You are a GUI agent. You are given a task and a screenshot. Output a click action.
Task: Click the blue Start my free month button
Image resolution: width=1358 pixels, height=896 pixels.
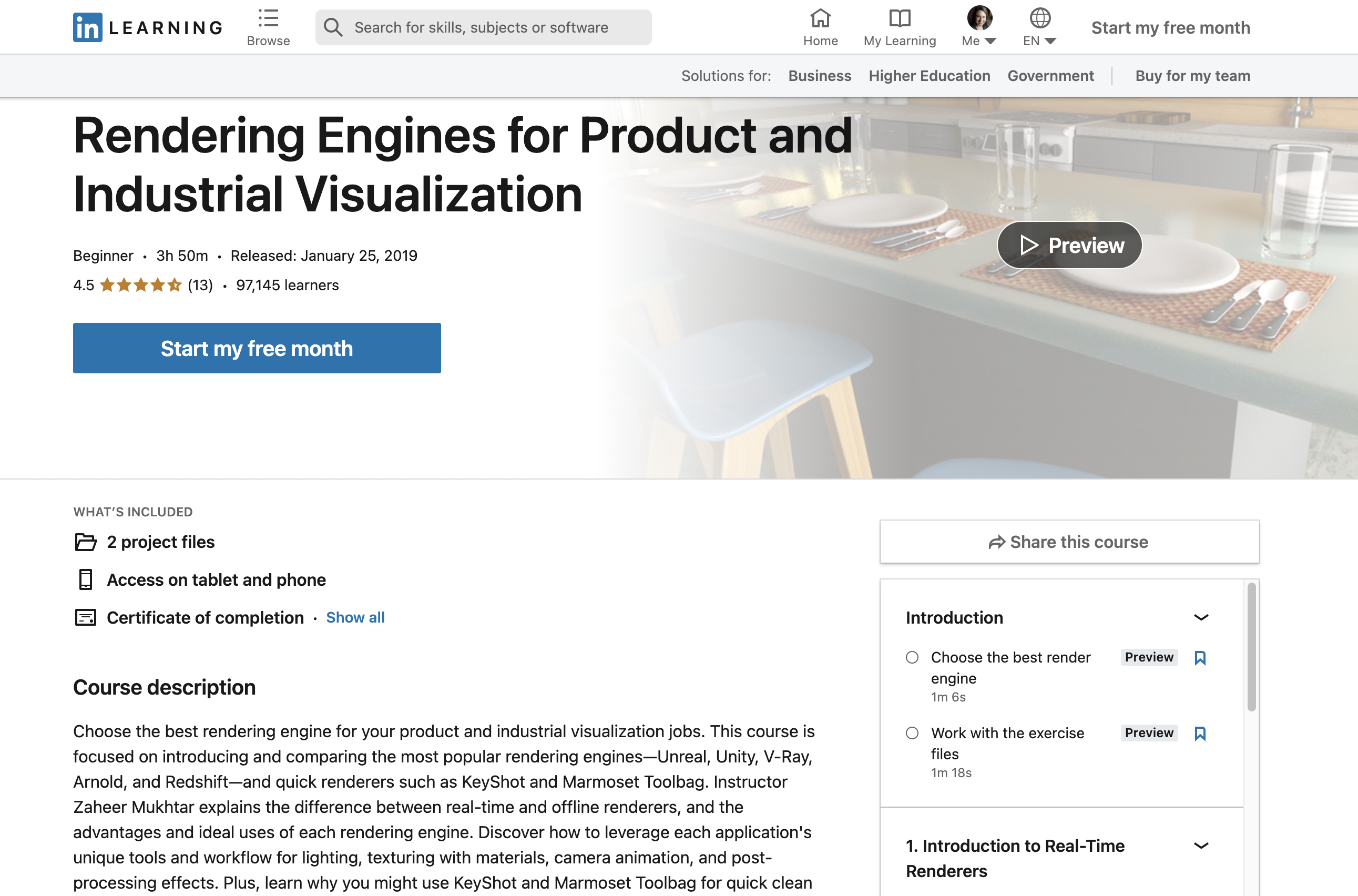tap(257, 348)
